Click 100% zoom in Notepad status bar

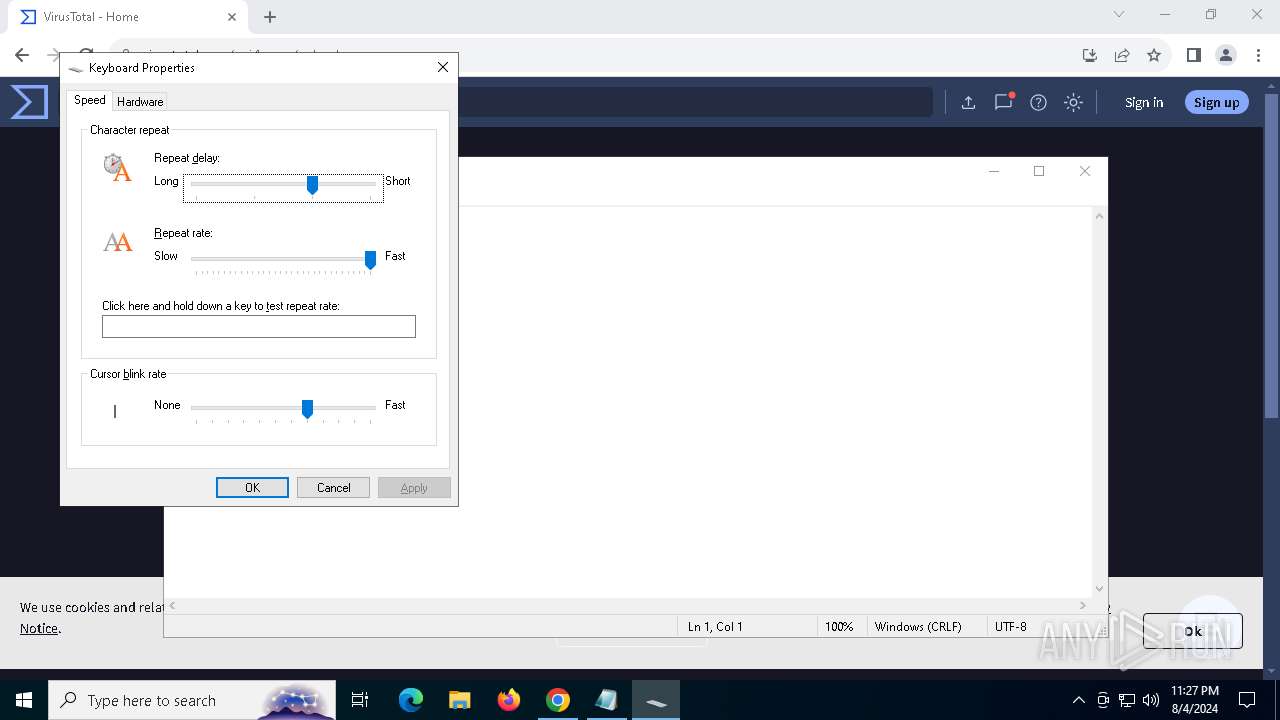pos(839,627)
